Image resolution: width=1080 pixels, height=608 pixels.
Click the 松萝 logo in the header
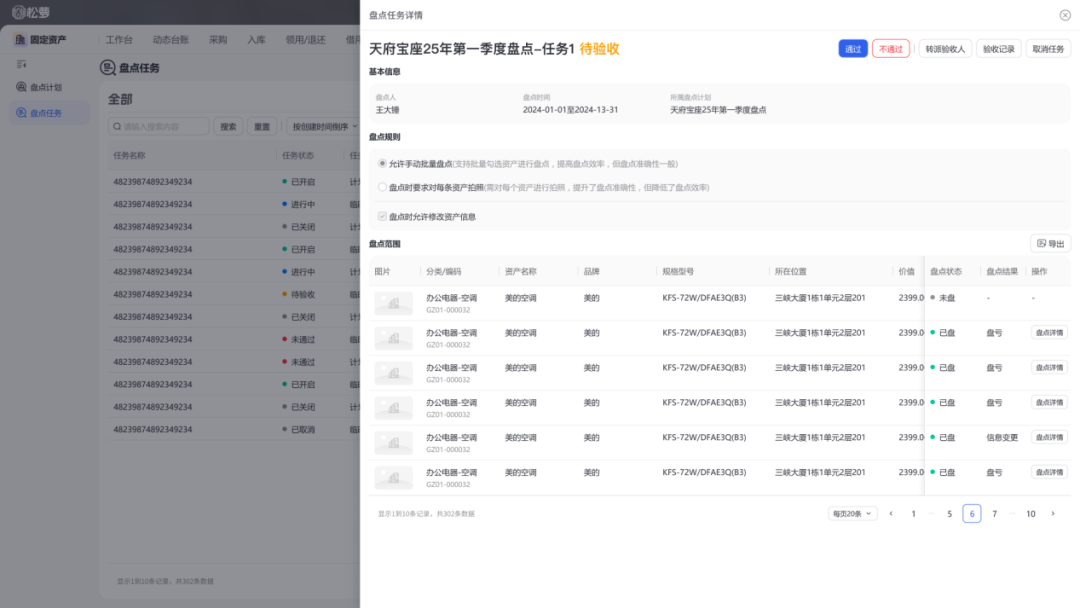(x=30, y=12)
